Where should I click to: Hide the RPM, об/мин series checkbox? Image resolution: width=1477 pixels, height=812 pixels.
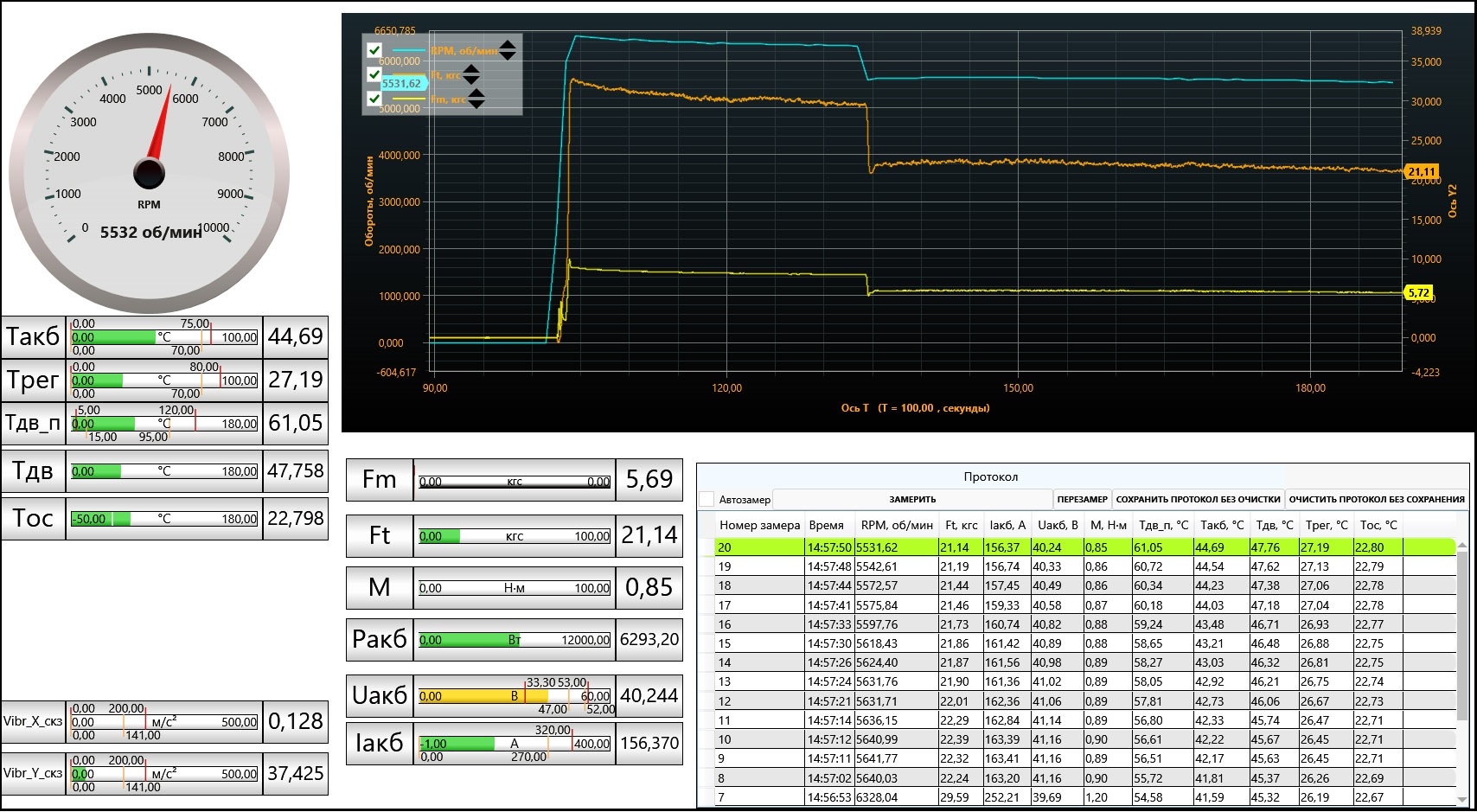pos(374,50)
